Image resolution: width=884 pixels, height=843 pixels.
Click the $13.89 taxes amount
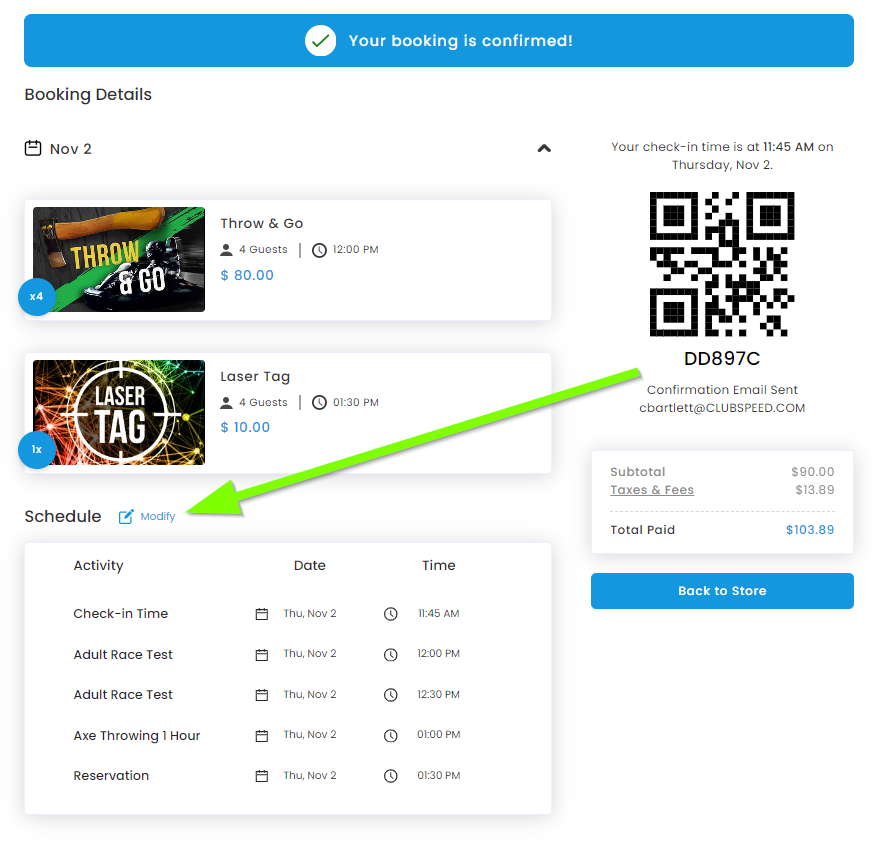(815, 489)
